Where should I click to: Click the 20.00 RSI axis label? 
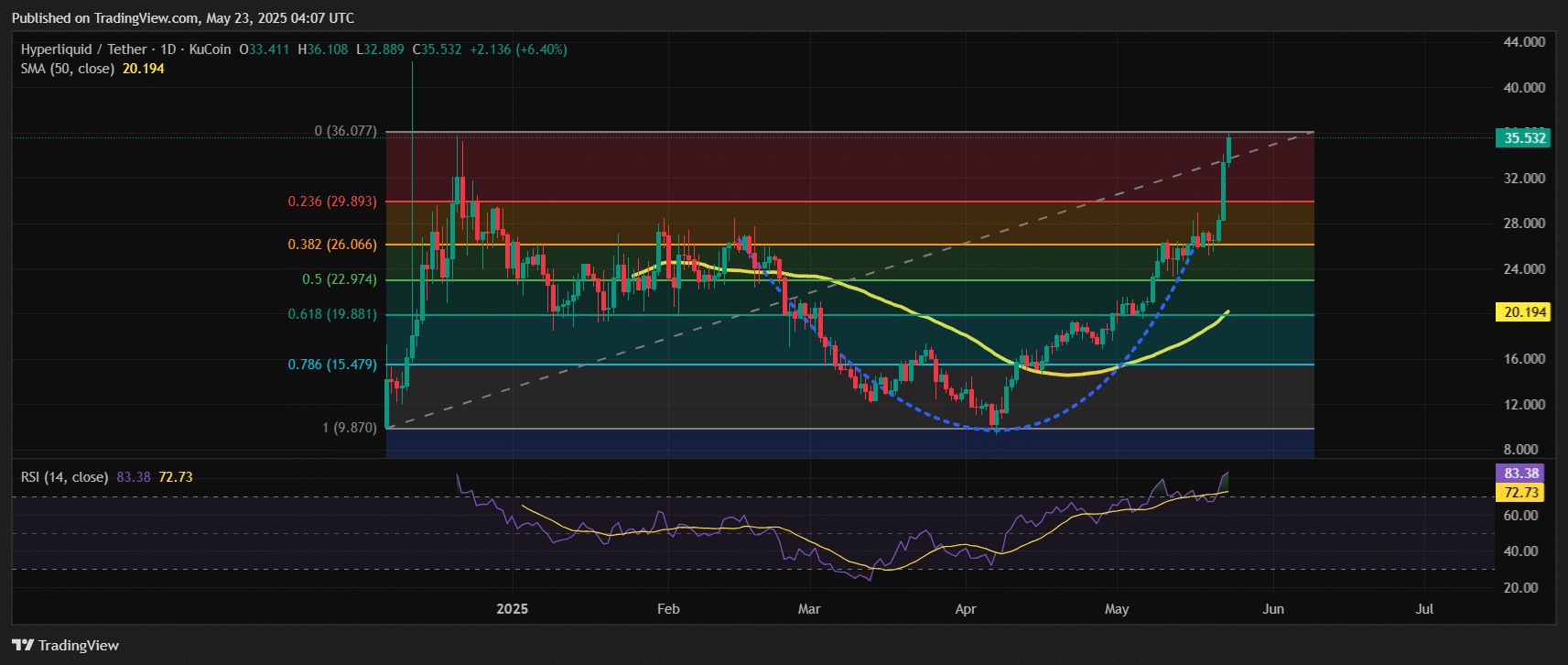pyautogui.click(x=1521, y=588)
